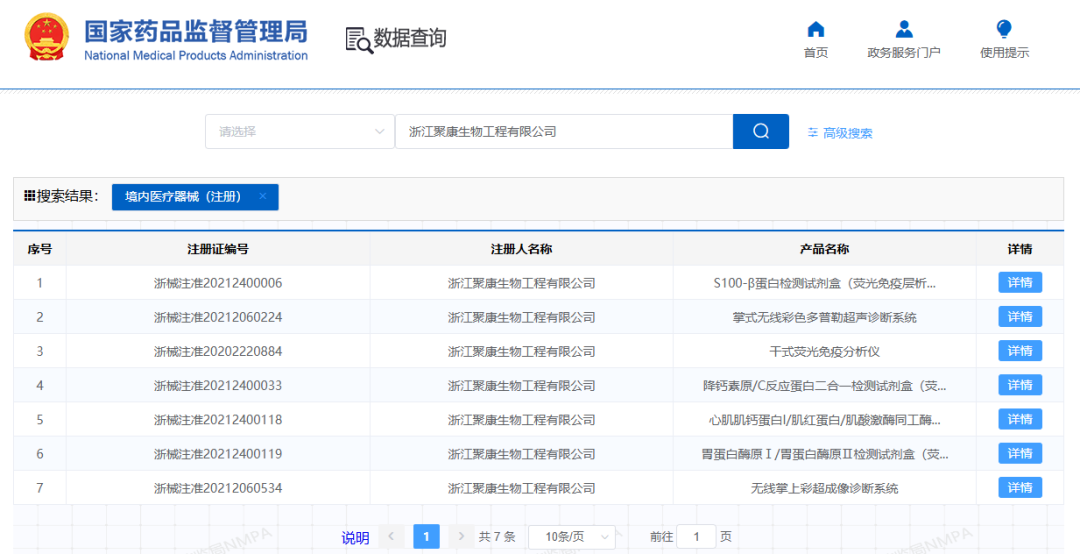
Task: Open the 10条/页 page size dropdown
Action: 571,537
